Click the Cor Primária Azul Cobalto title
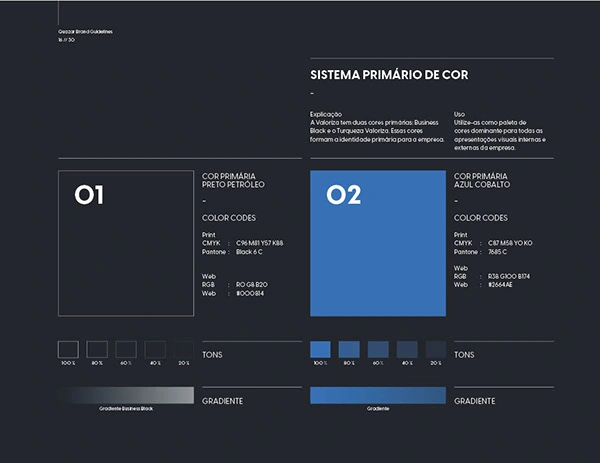Viewport: 600px width, 463px height. [482, 180]
